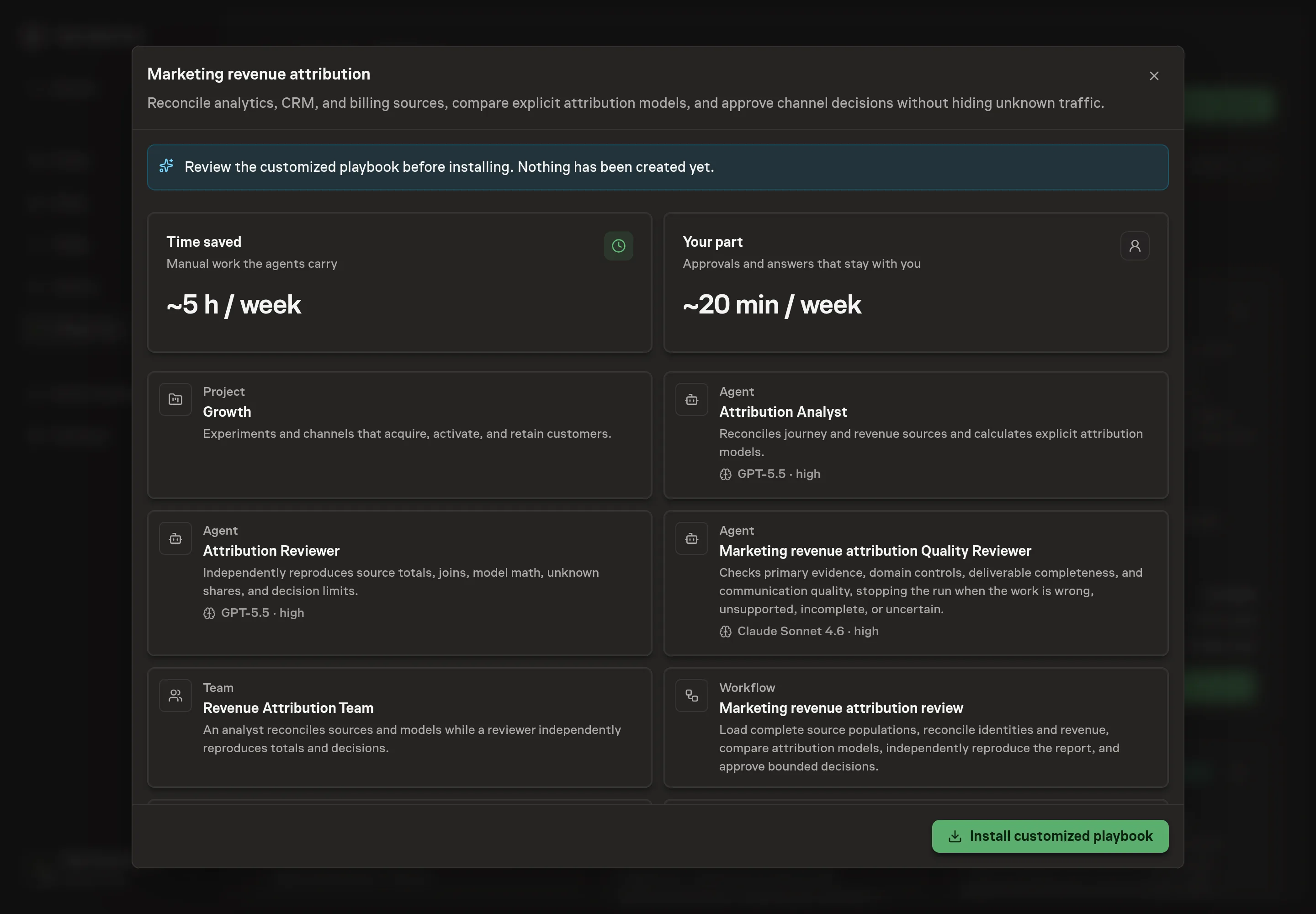
Task: Click the person icon on Your part card
Action: click(1135, 246)
